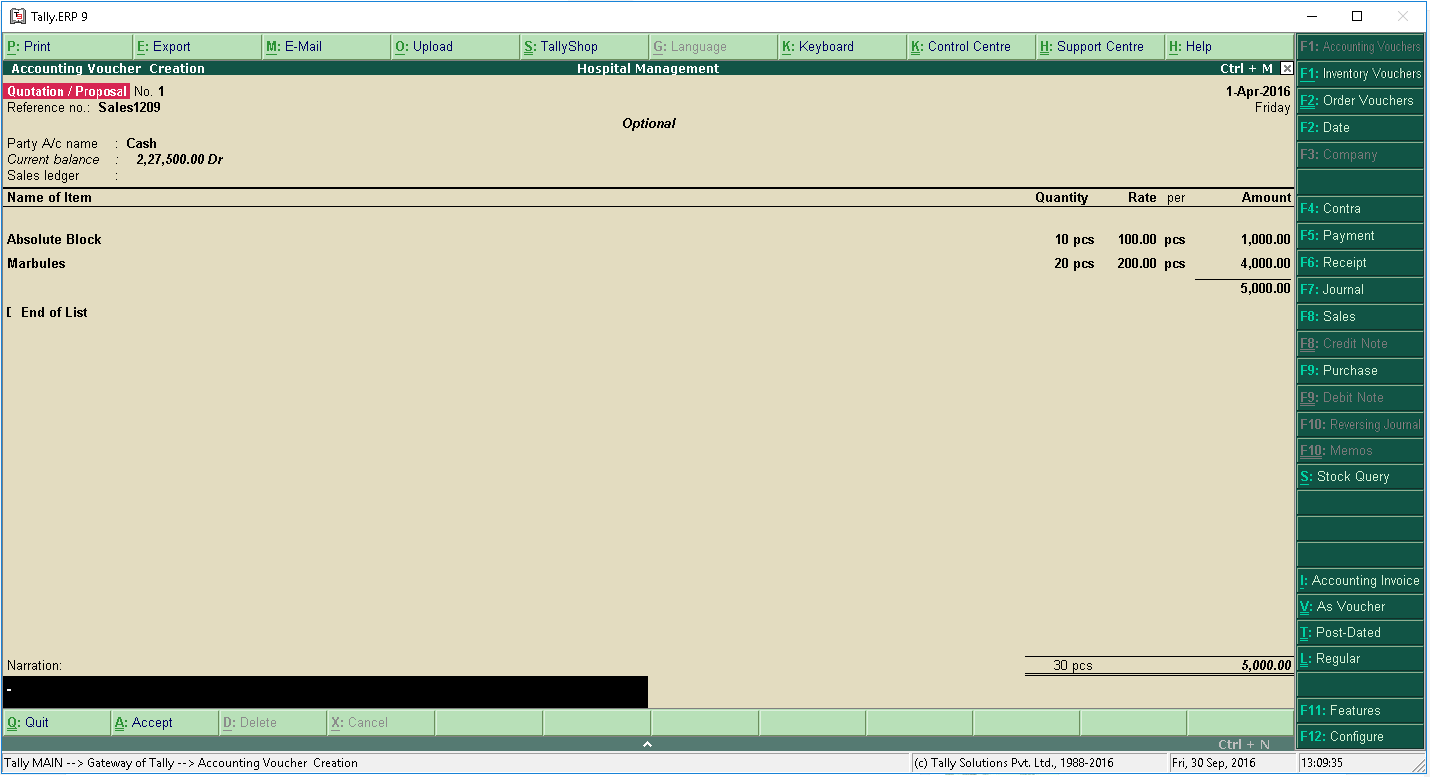Open the O: Upload menu
Image resolution: width=1431 pixels, height=777 pixels.
pos(455,47)
